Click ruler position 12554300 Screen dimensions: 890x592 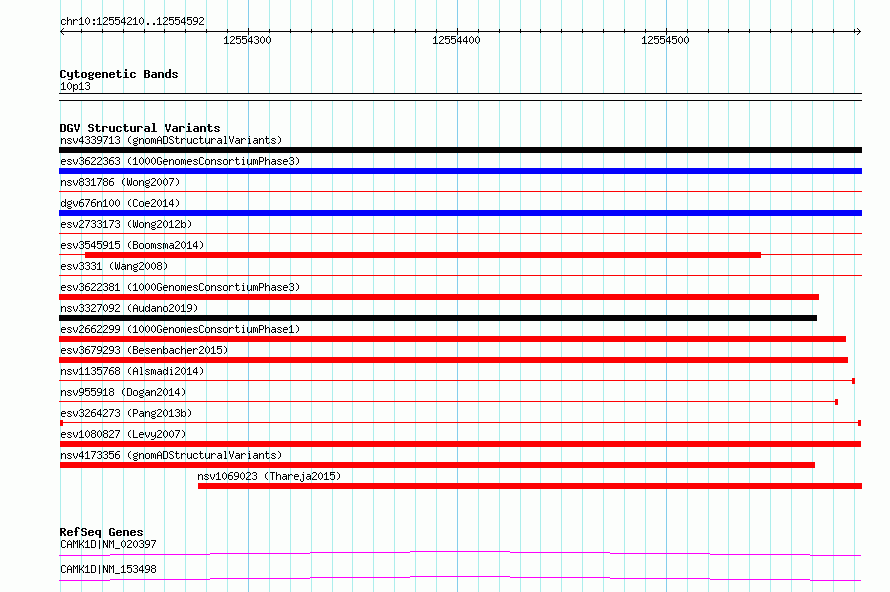point(247,40)
